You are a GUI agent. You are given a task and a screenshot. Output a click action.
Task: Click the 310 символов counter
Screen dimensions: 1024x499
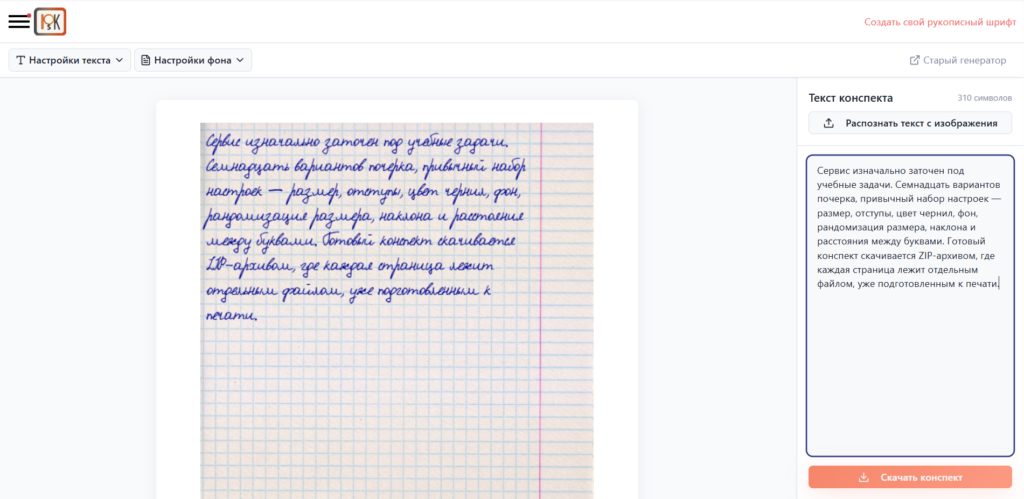985,99
